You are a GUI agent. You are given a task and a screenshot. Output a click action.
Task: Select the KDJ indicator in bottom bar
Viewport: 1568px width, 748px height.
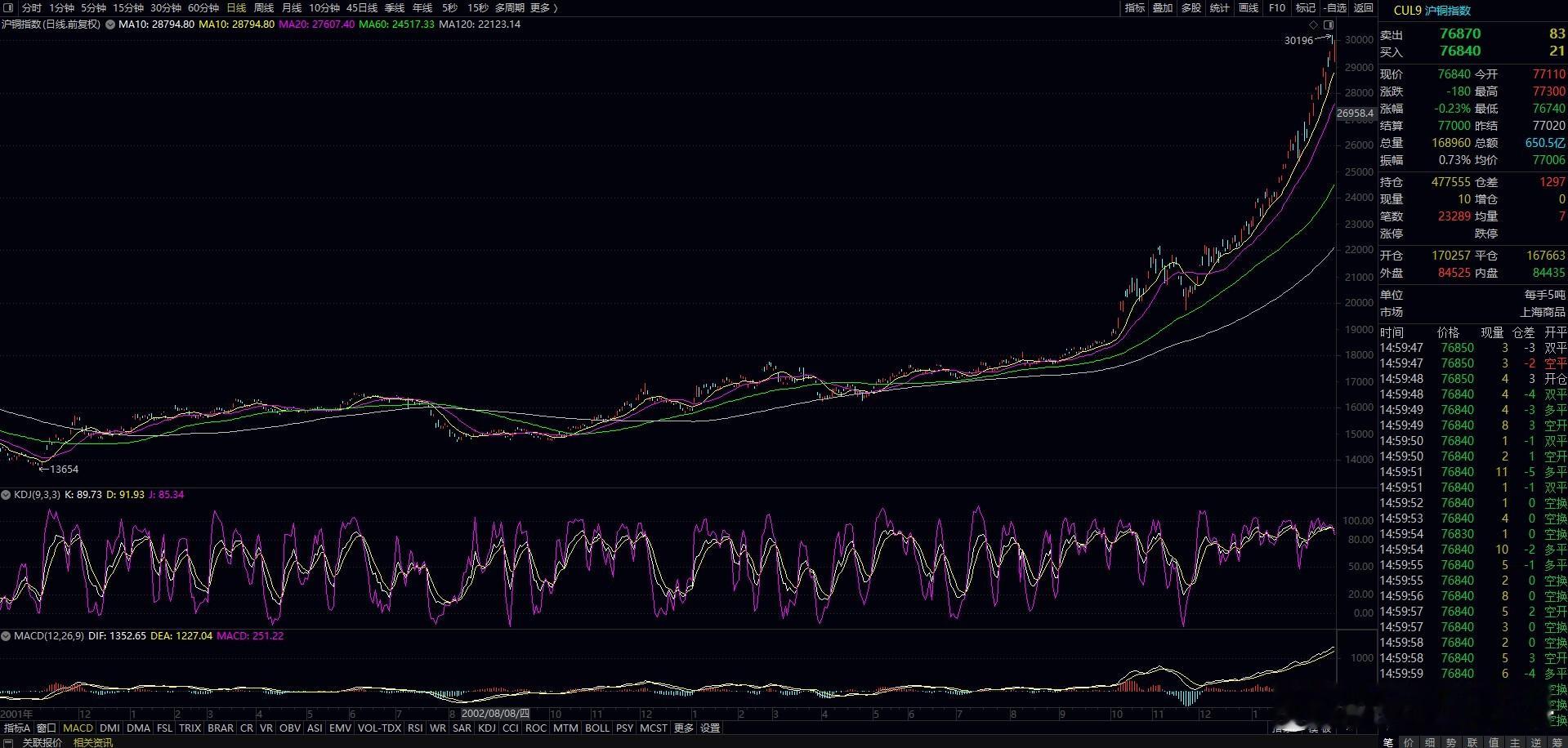pyautogui.click(x=487, y=728)
